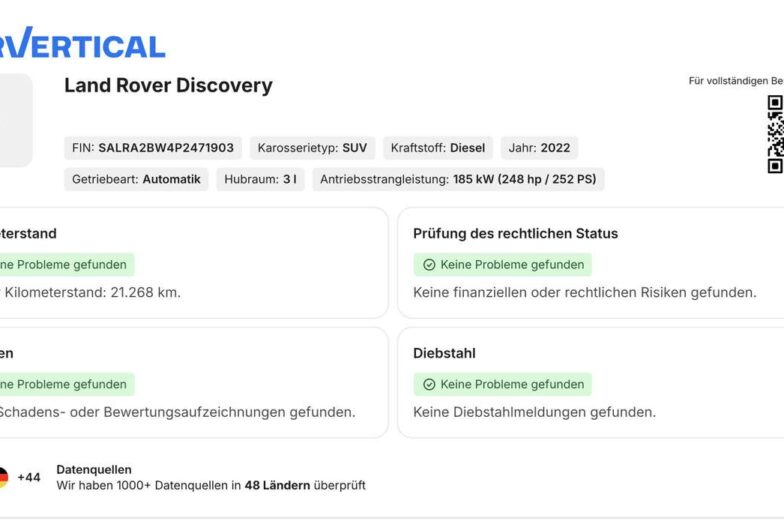Click Keine Probleme gefunden badge under Diebstahl

(502, 384)
